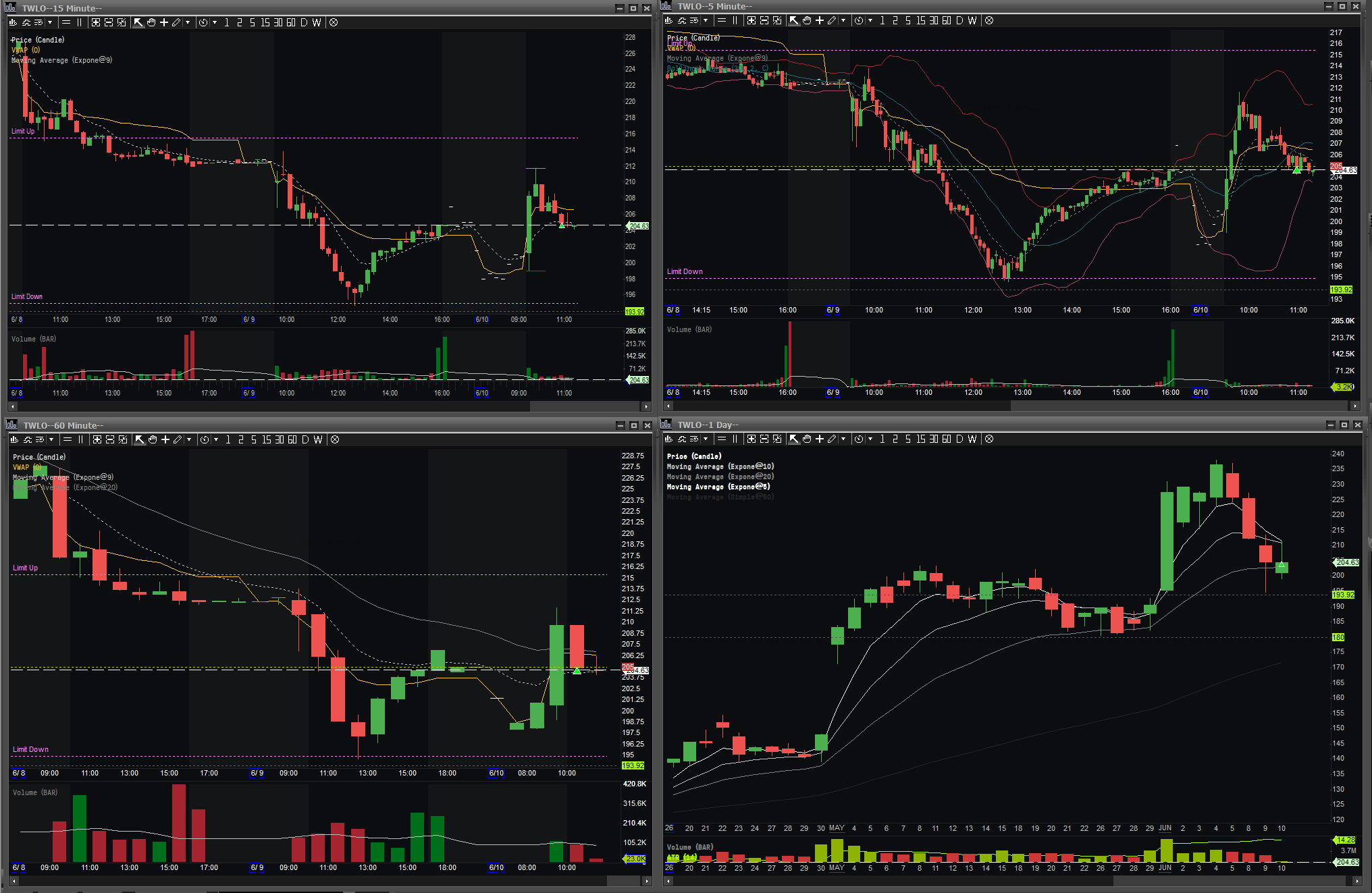This screenshot has height=893, width=1372.
Task: Activate the hand pan mode in 1 Day chart
Action: click(807, 439)
